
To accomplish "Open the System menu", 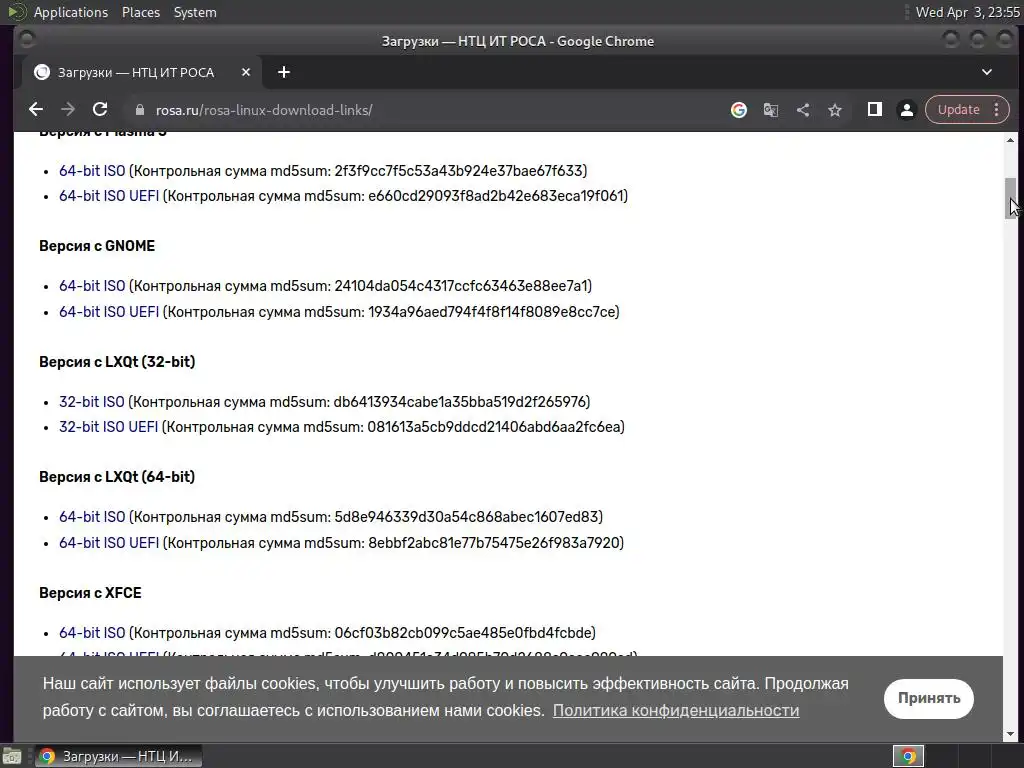I will [195, 12].
